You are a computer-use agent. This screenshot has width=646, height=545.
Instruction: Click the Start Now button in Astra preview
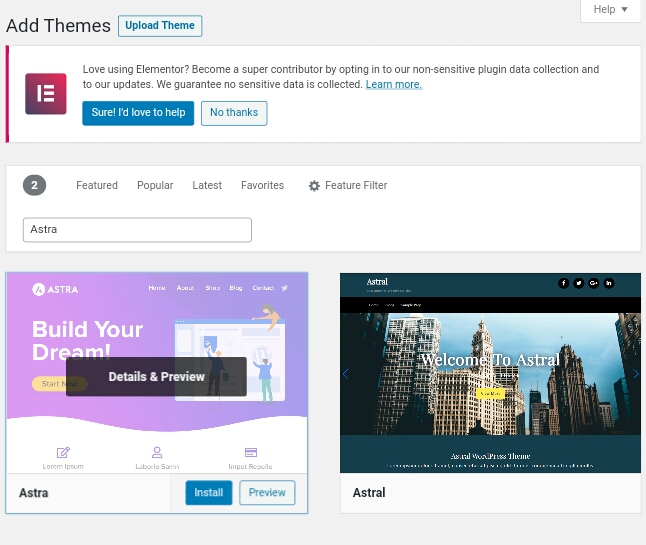(x=60, y=384)
